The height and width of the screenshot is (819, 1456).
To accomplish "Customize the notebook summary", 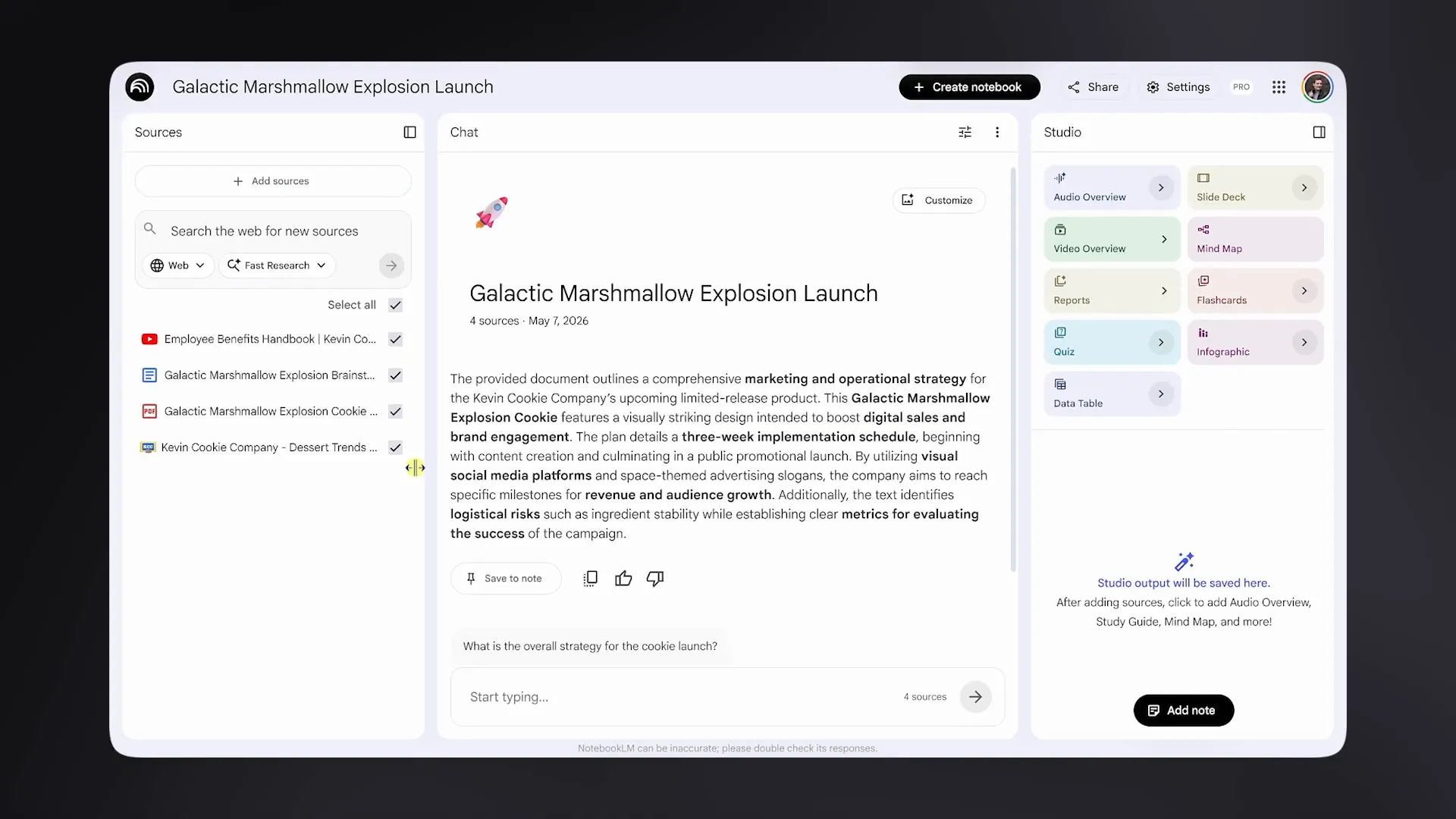I will [x=939, y=200].
